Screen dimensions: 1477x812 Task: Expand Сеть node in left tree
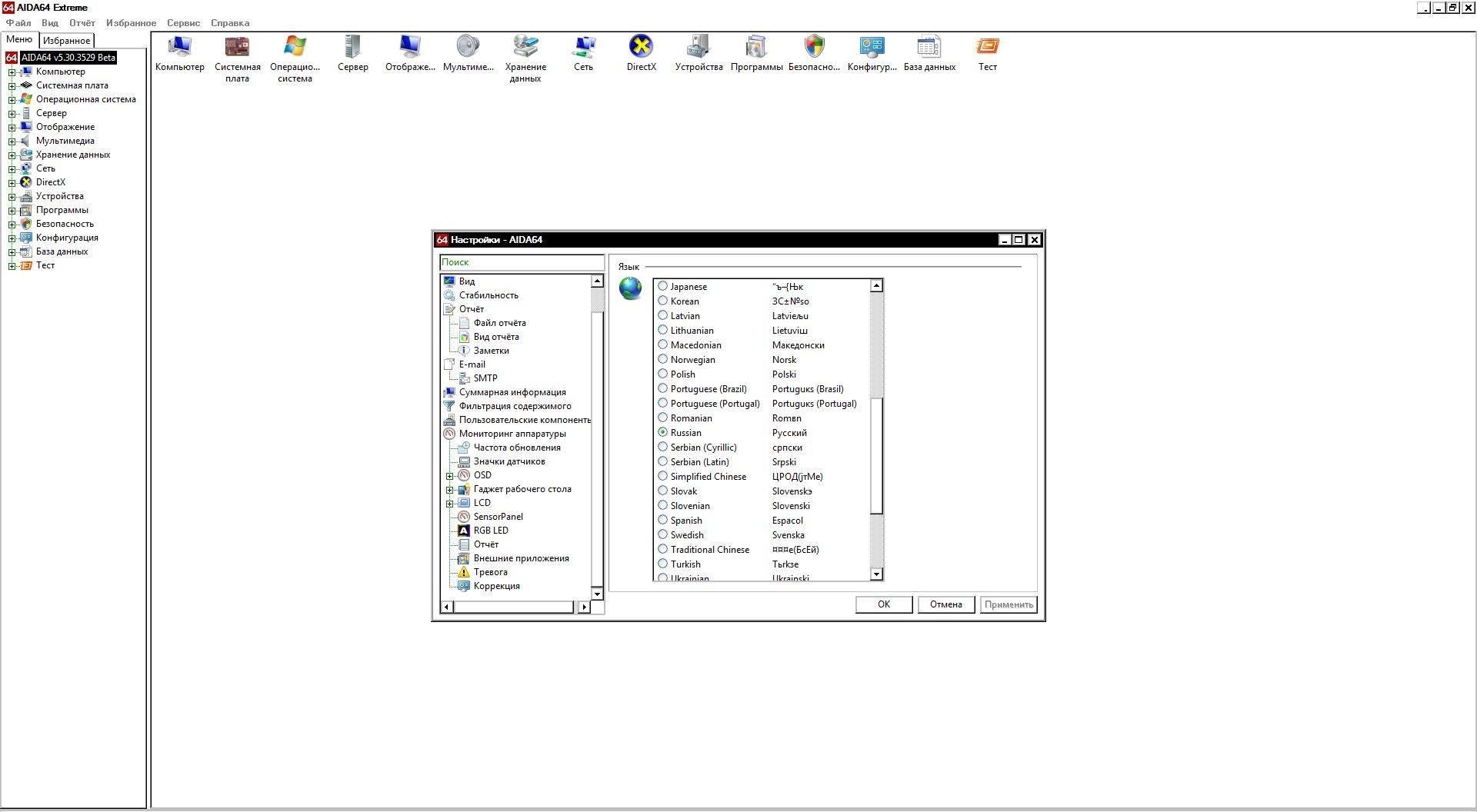click(12, 169)
